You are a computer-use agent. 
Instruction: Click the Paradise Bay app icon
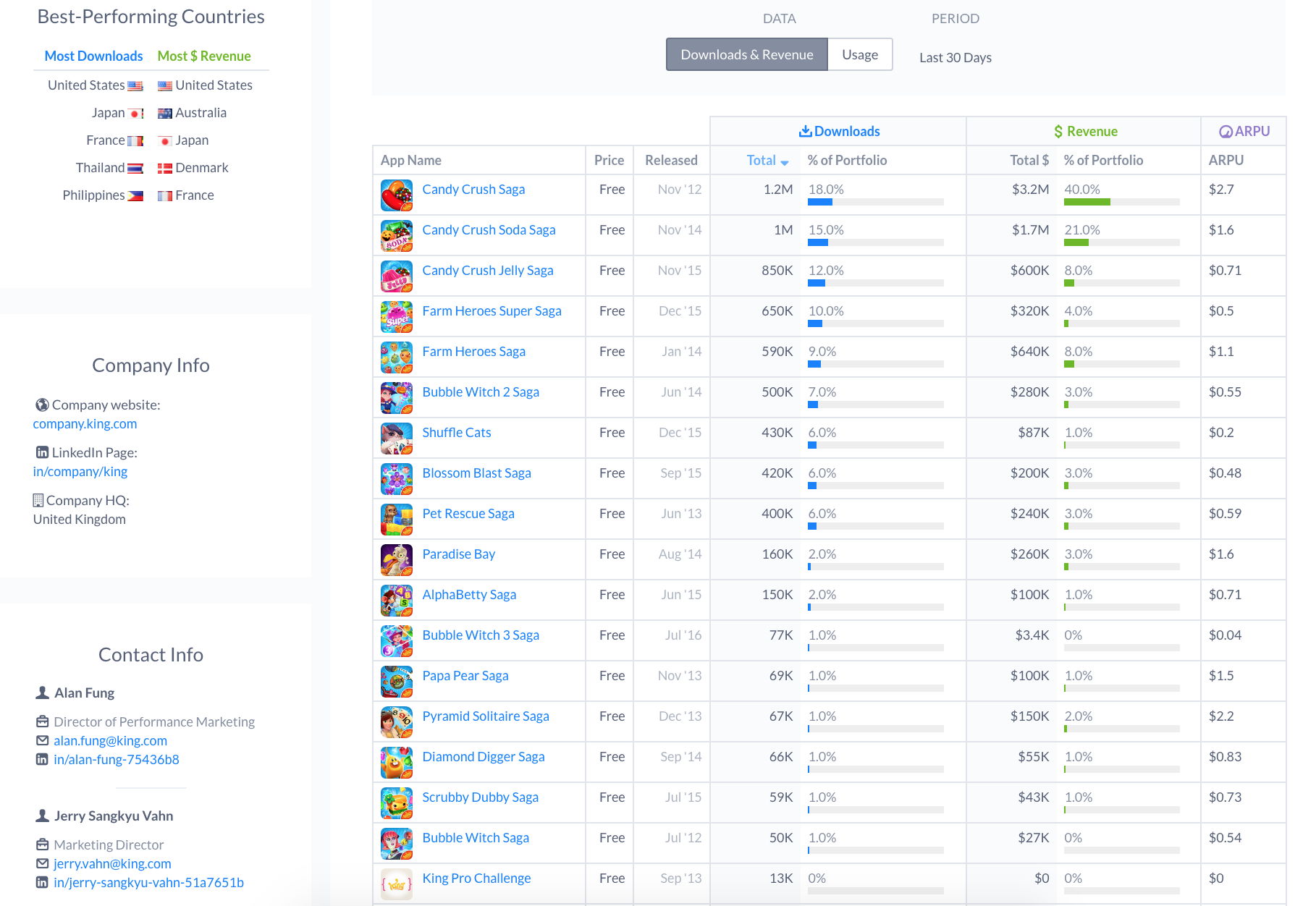[x=397, y=560]
